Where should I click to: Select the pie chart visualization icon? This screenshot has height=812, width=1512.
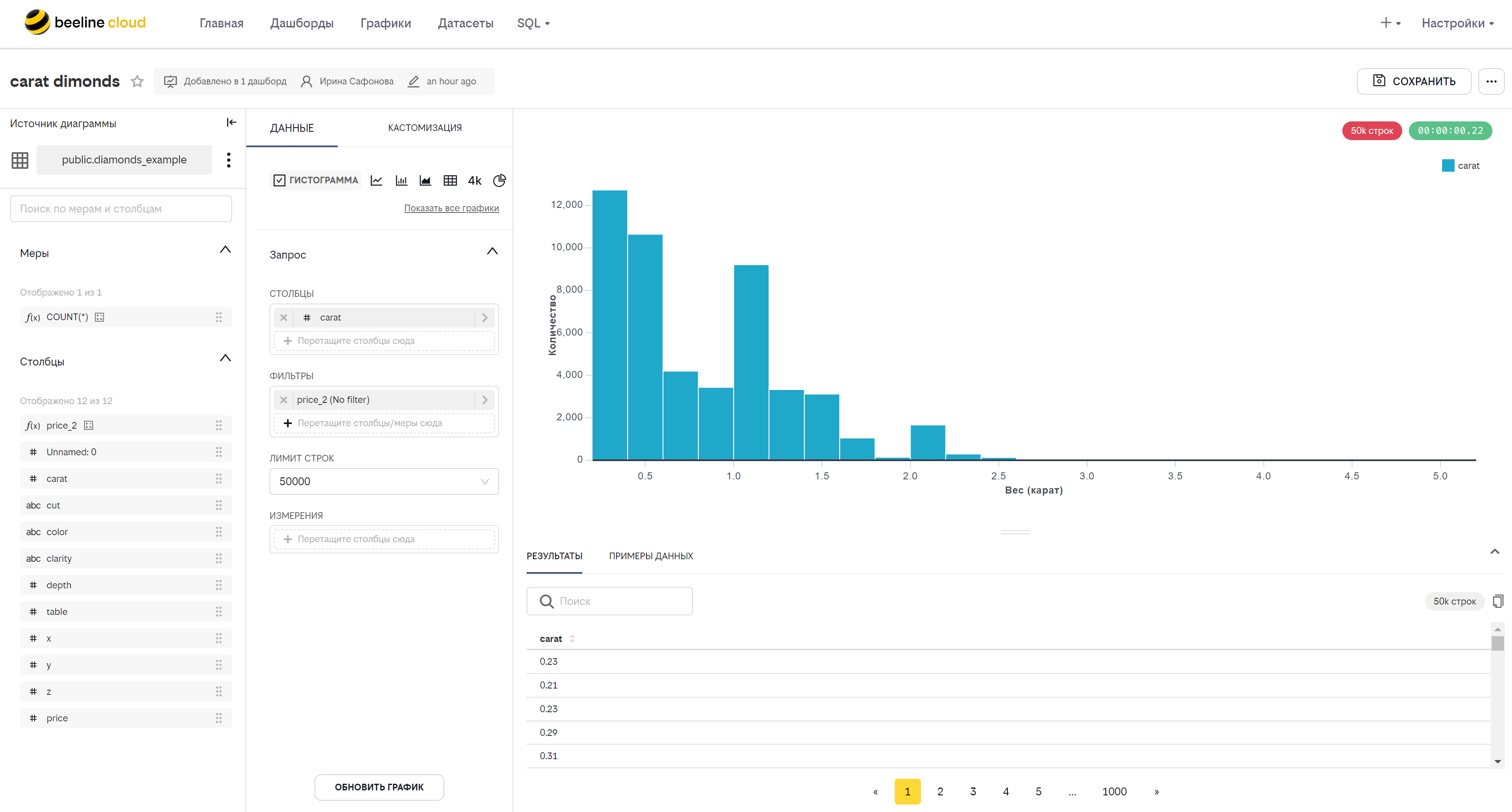tap(499, 180)
